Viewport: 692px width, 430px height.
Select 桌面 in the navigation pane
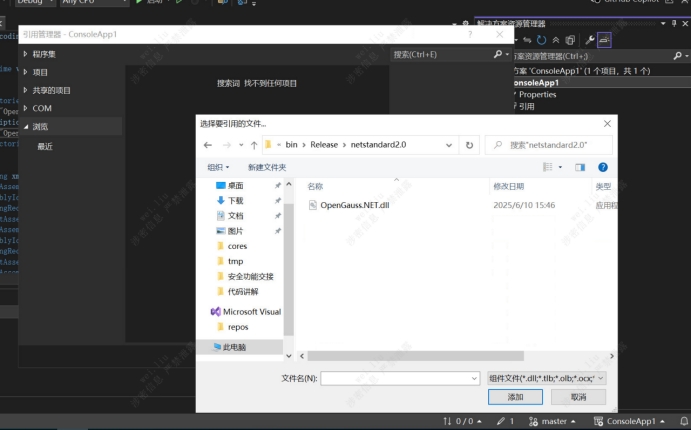coord(236,185)
